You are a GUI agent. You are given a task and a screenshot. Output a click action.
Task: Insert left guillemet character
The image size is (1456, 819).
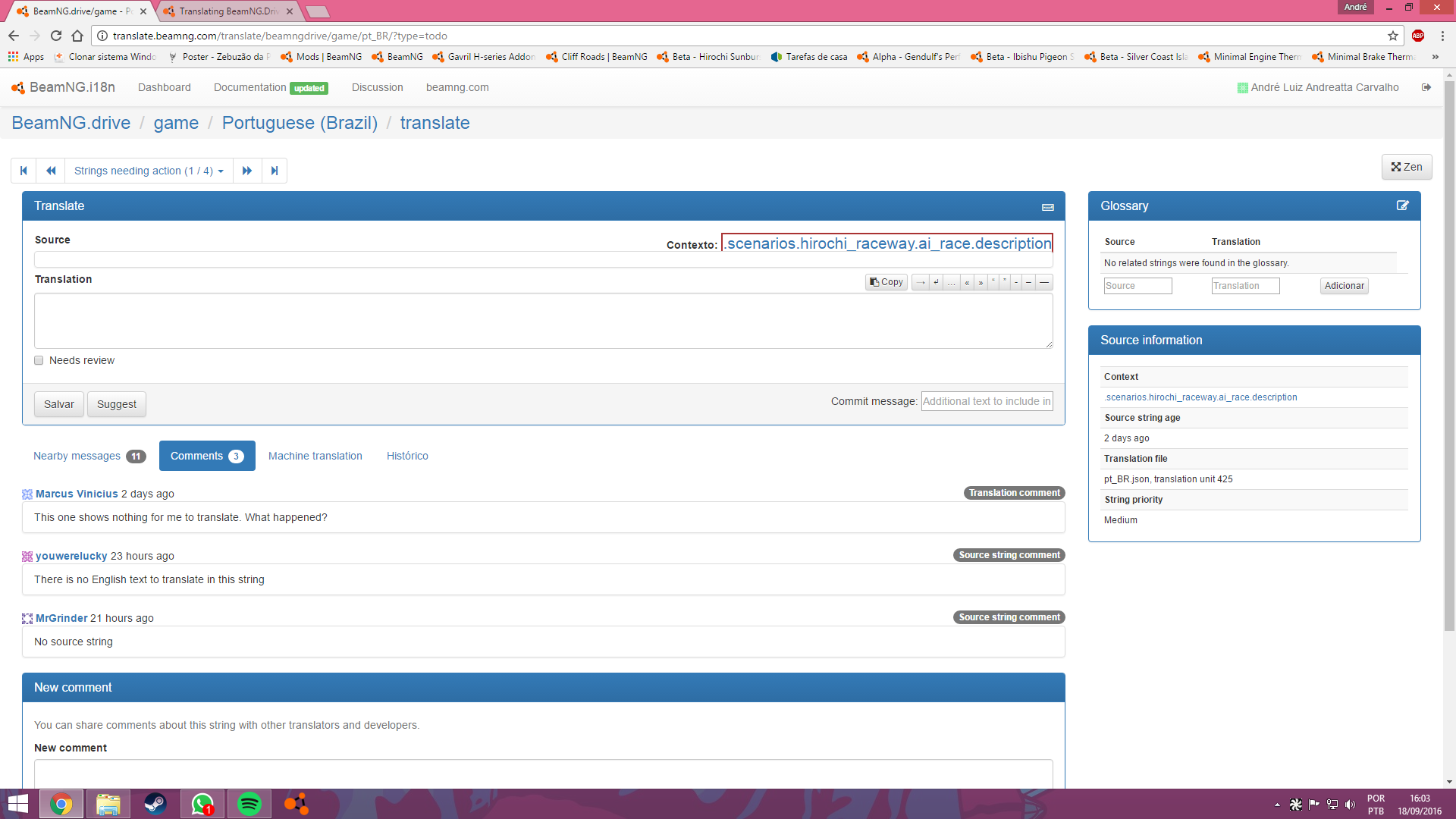tap(967, 282)
